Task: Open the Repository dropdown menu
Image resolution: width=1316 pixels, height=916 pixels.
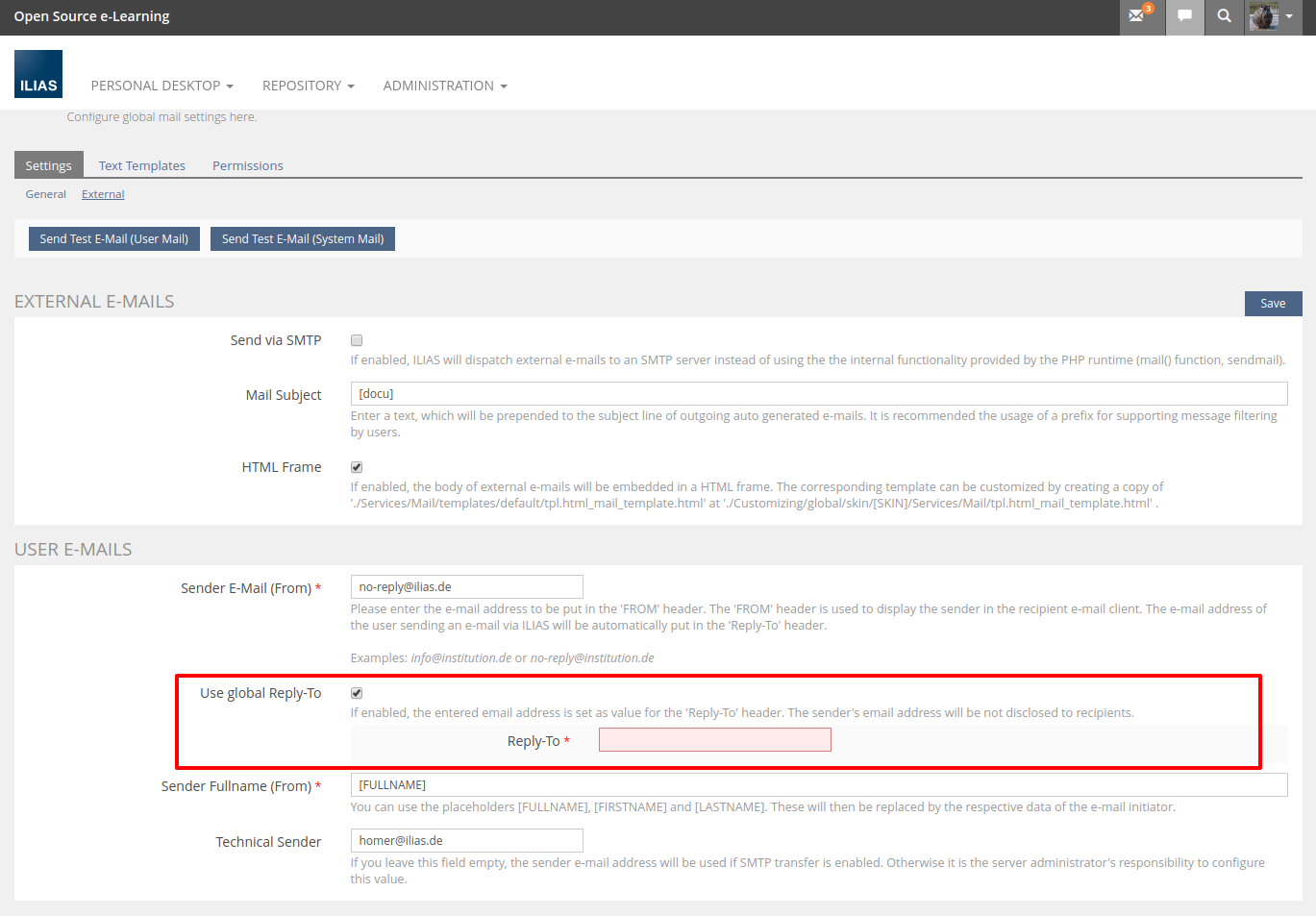Action: click(x=308, y=86)
